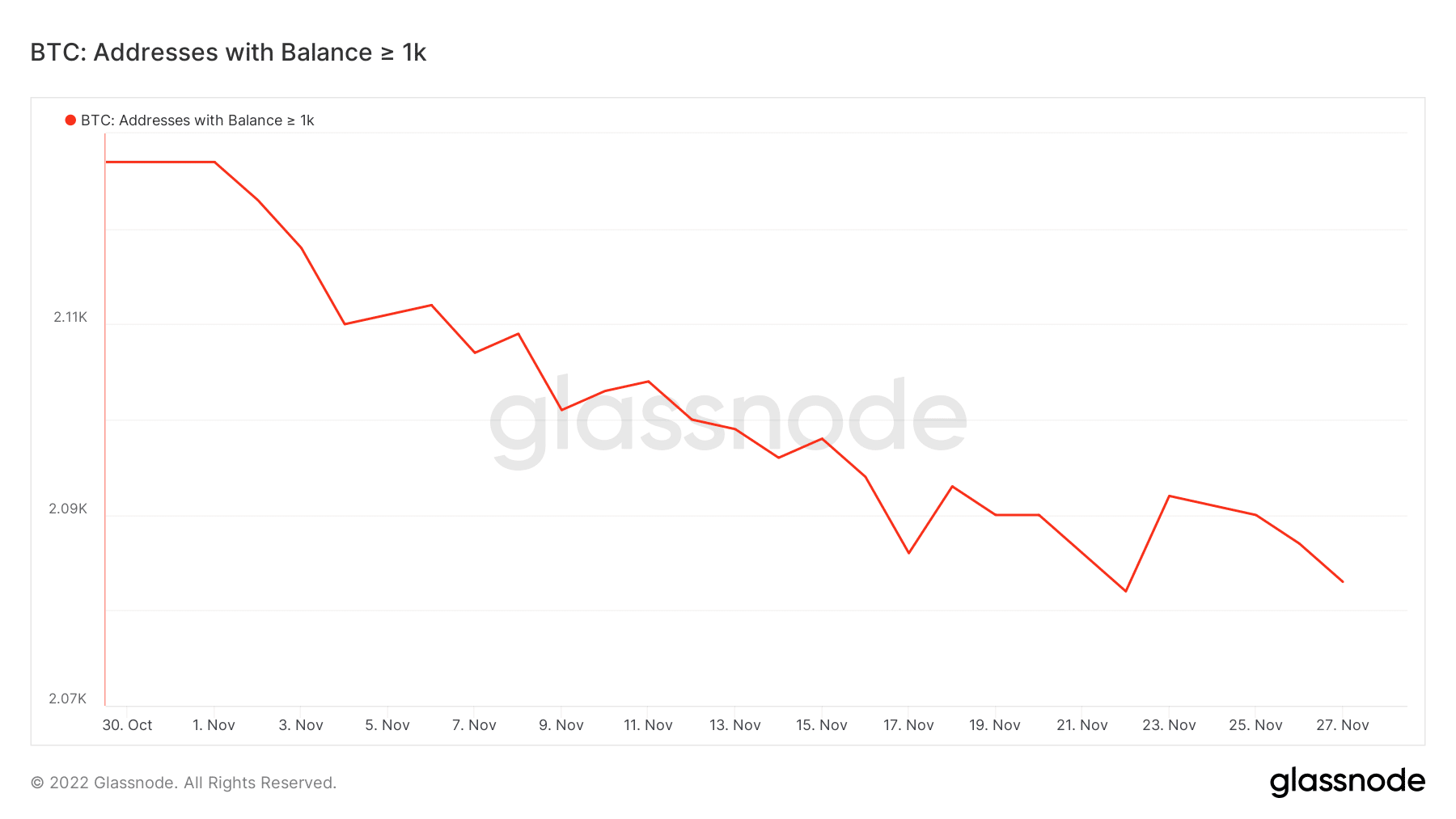
Task: Click the red legend dot icon
Action: (70, 120)
